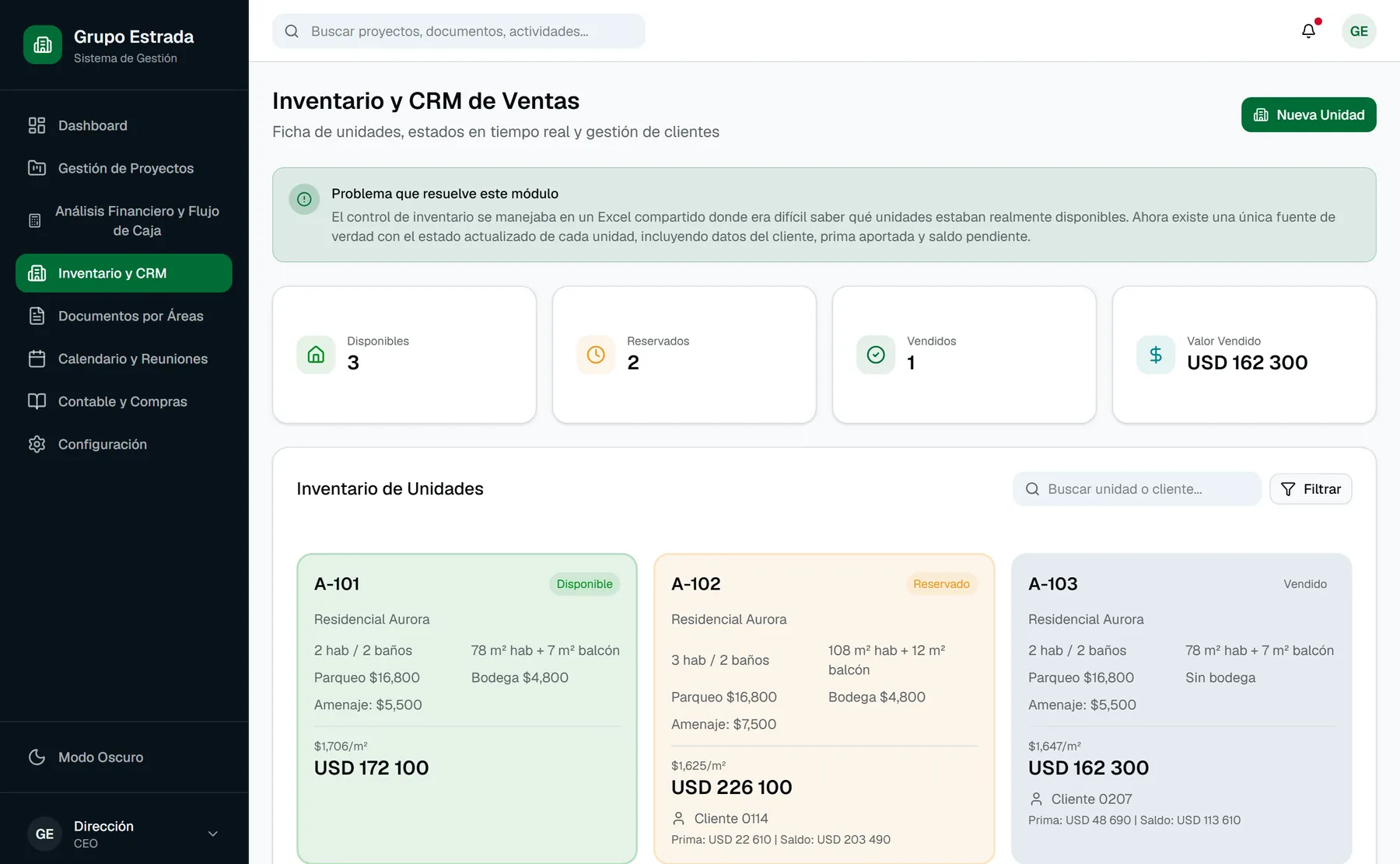
Task: Click Cliente 0207 name text
Action: [1092, 799]
